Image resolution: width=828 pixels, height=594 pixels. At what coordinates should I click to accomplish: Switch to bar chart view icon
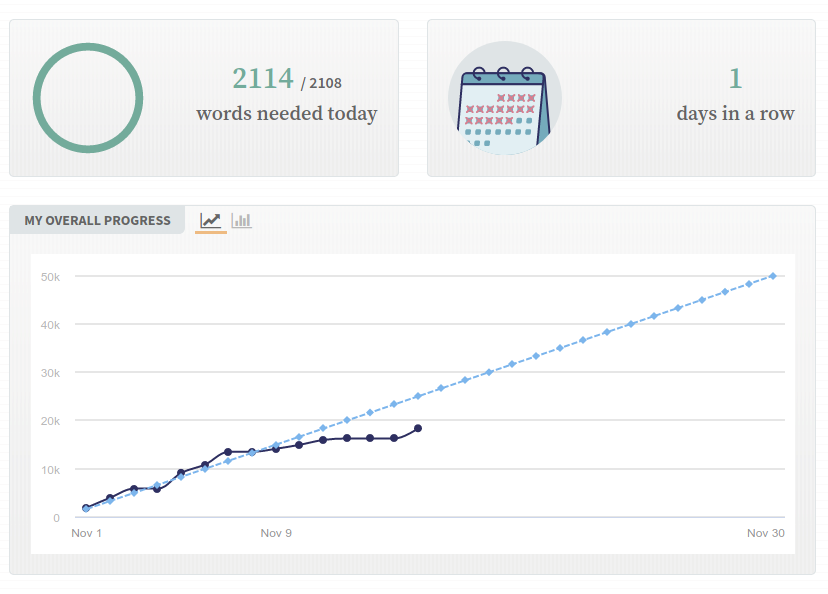point(241,220)
